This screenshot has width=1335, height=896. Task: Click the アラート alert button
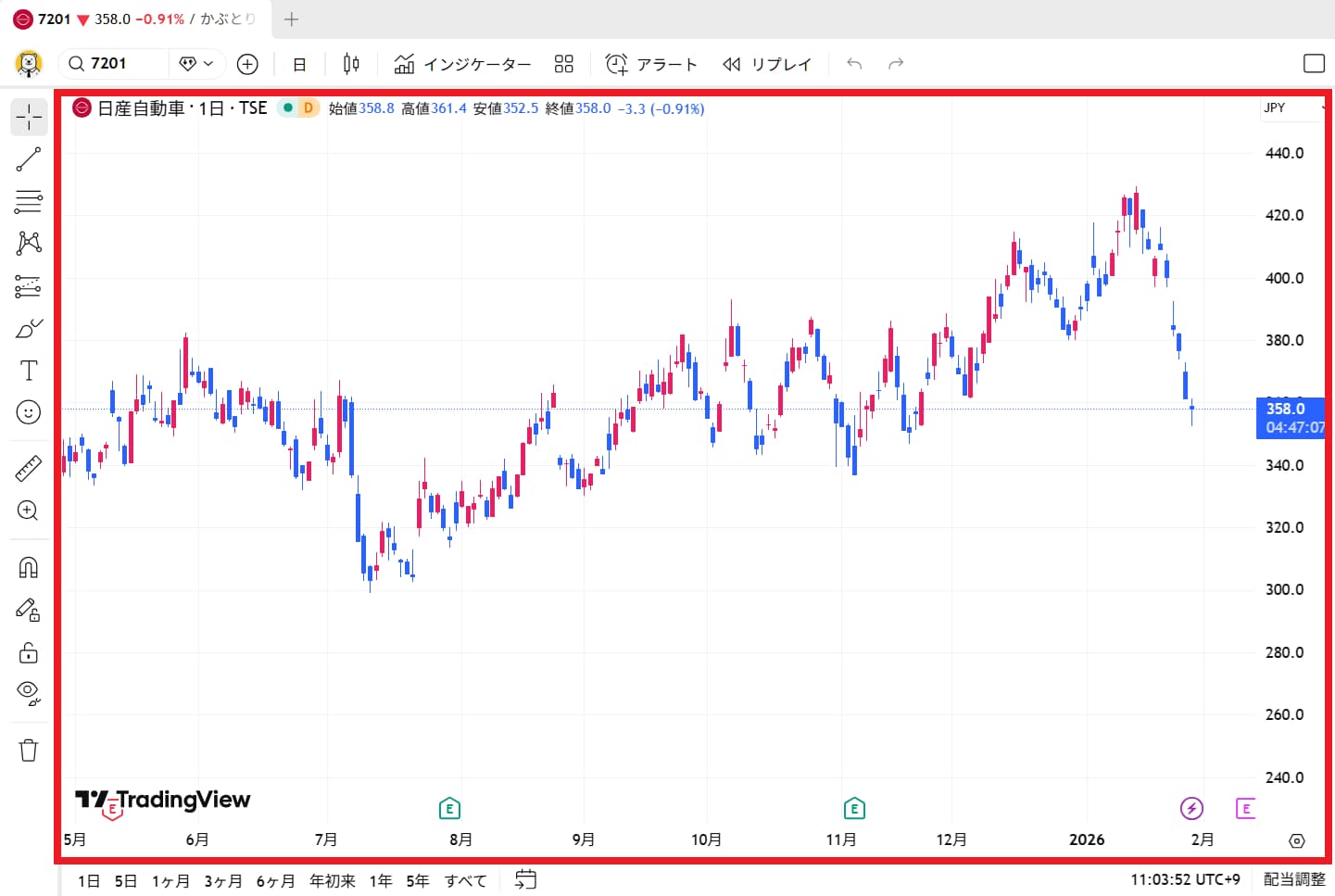click(650, 64)
